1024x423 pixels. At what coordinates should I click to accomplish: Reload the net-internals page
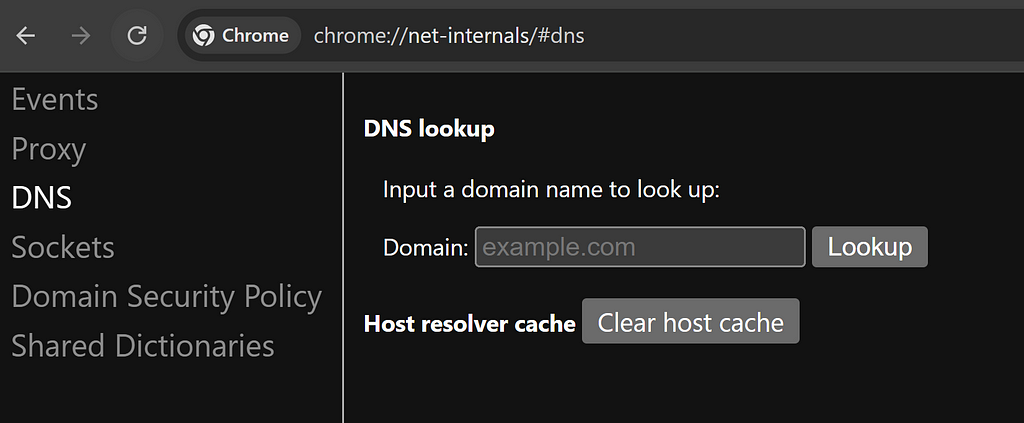tap(136, 35)
